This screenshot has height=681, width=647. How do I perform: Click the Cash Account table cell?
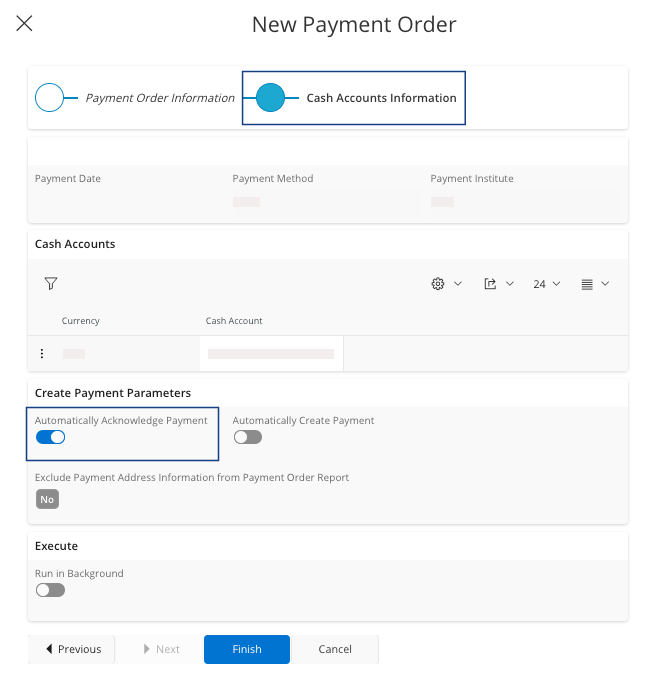(x=270, y=353)
